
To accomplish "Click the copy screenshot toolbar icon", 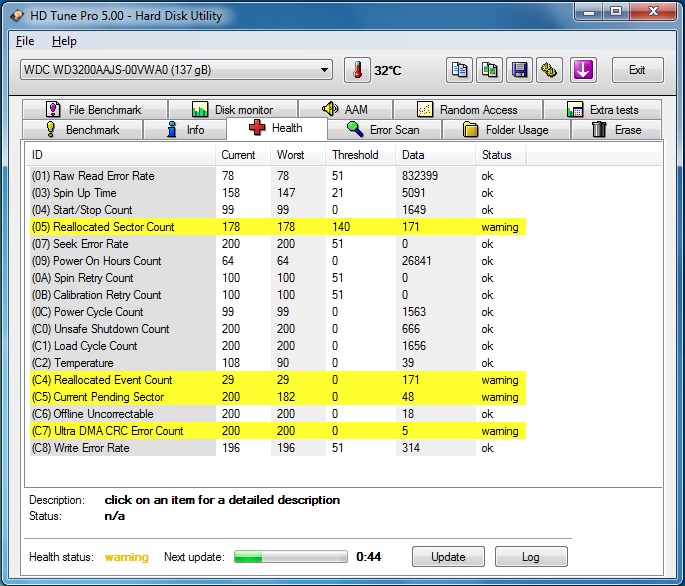I will (489, 70).
